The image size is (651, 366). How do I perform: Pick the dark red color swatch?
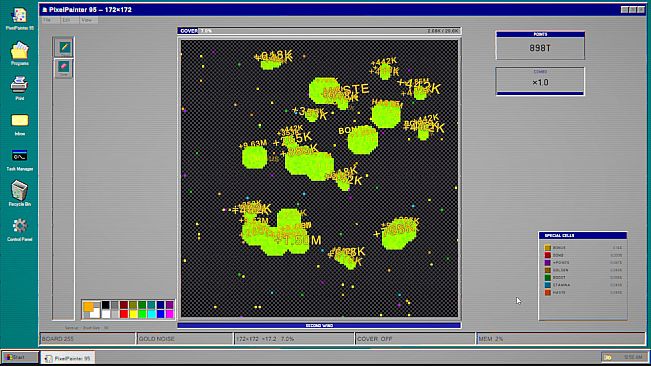click(x=124, y=305)
